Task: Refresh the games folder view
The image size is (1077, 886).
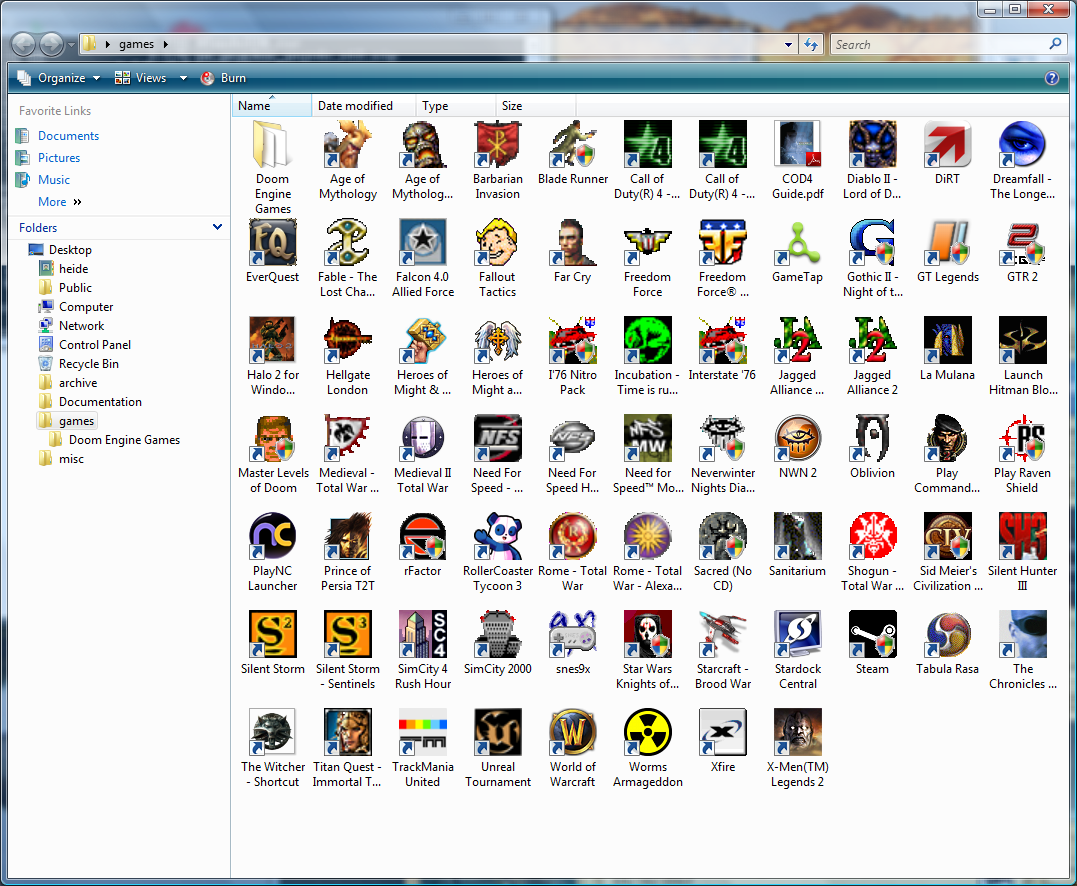Action: (811, 45)
